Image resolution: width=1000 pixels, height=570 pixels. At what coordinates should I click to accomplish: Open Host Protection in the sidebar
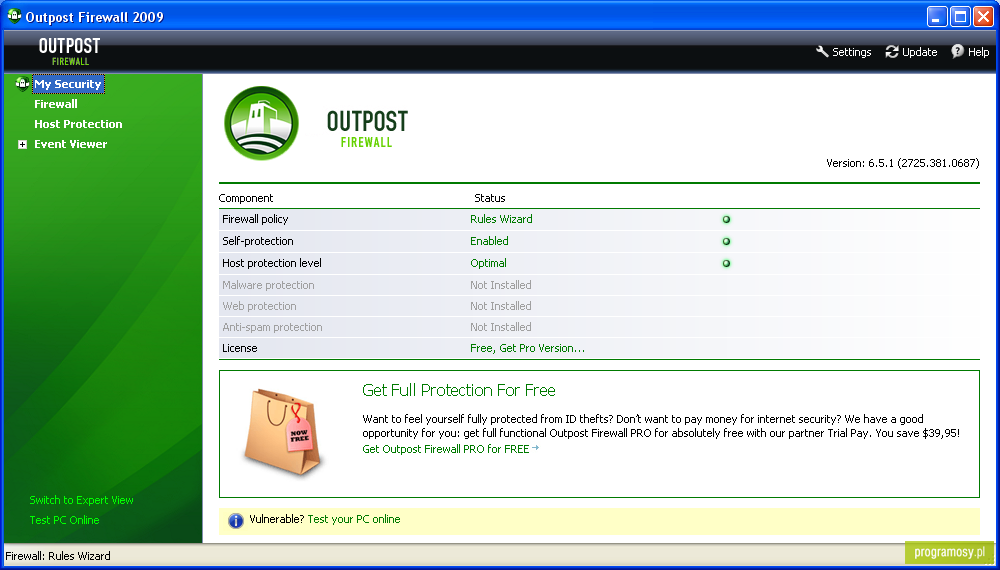pyautogui.click(x=78, y=124)
